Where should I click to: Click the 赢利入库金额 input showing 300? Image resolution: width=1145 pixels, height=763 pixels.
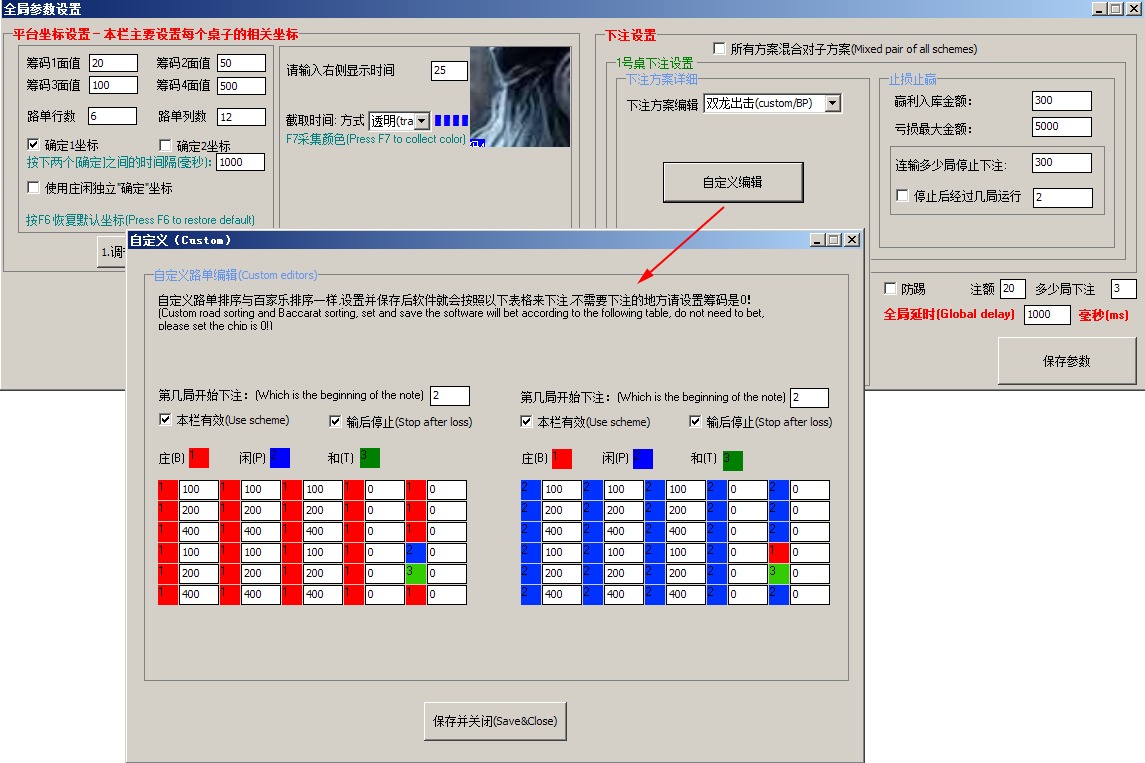pos(1060,100)
